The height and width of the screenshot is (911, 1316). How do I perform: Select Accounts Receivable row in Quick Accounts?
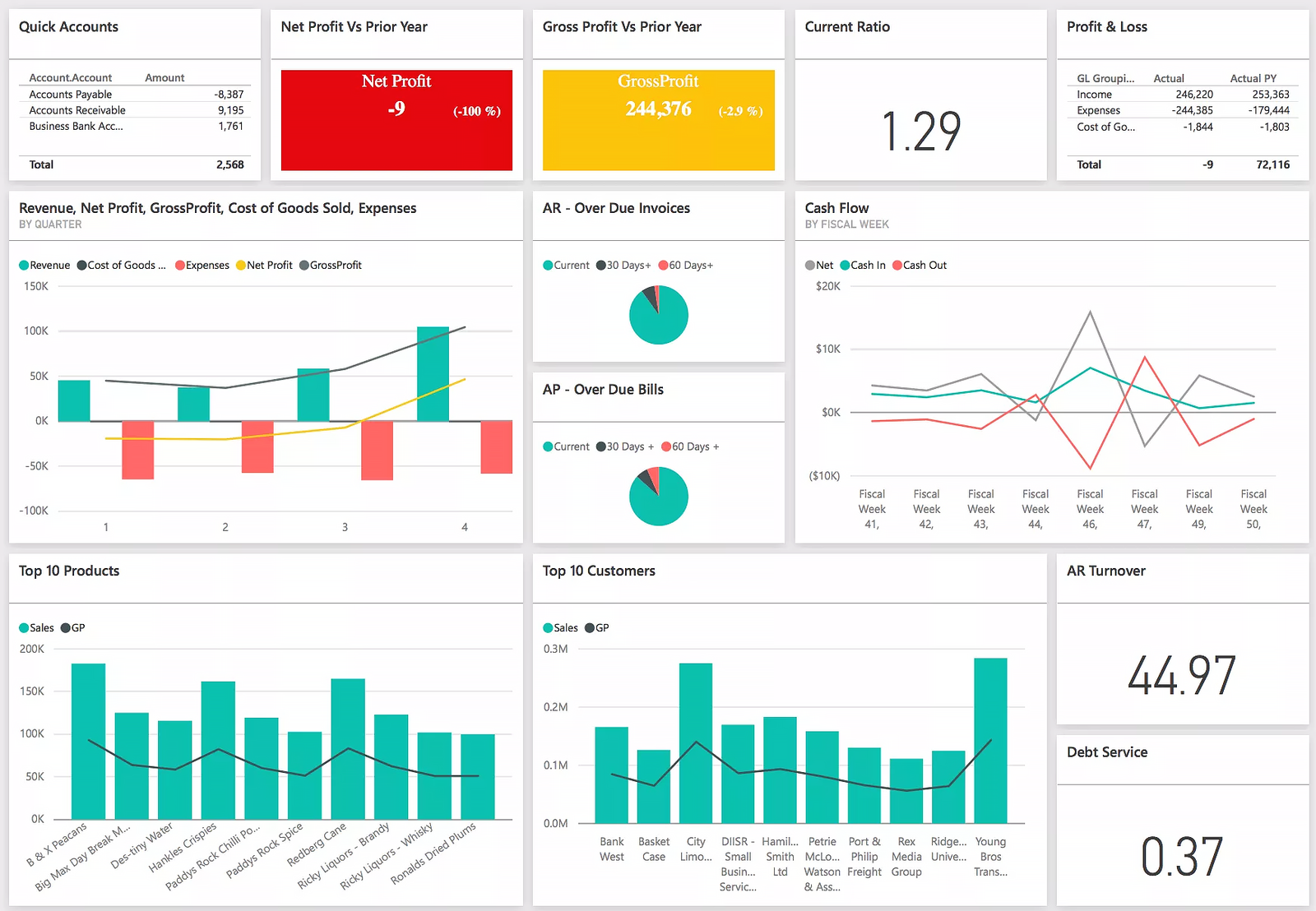(77, 110)
